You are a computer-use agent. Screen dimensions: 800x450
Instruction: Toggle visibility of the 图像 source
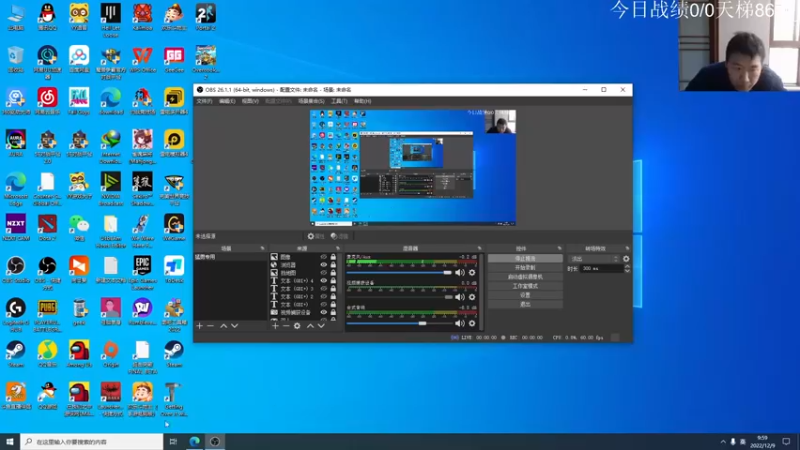(x=323, y=257)
